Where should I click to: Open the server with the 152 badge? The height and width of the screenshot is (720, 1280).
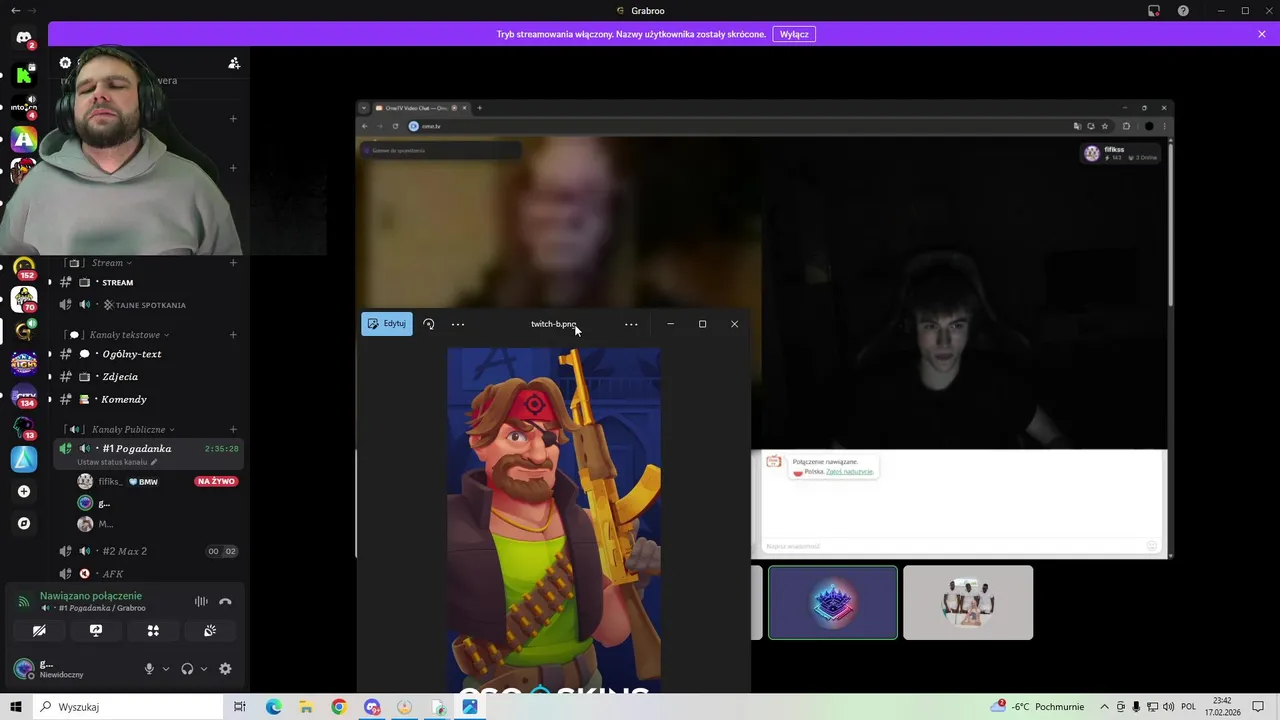(x=24, y=268)
